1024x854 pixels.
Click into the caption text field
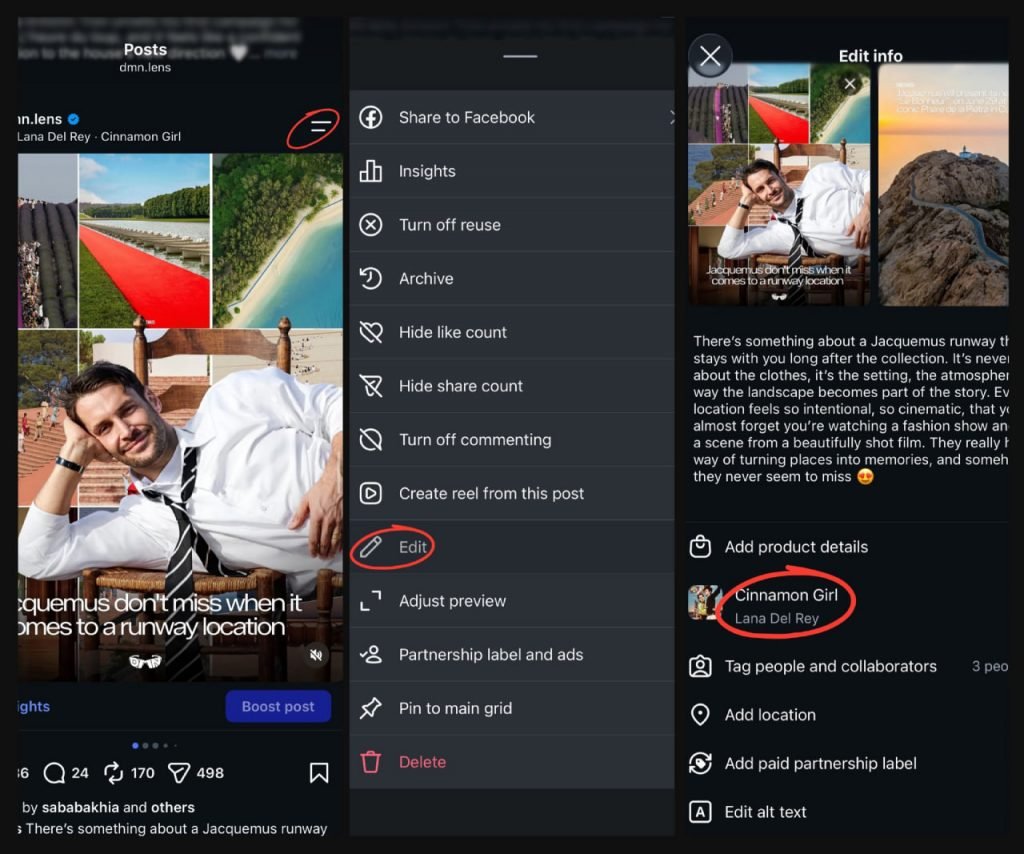850,409
